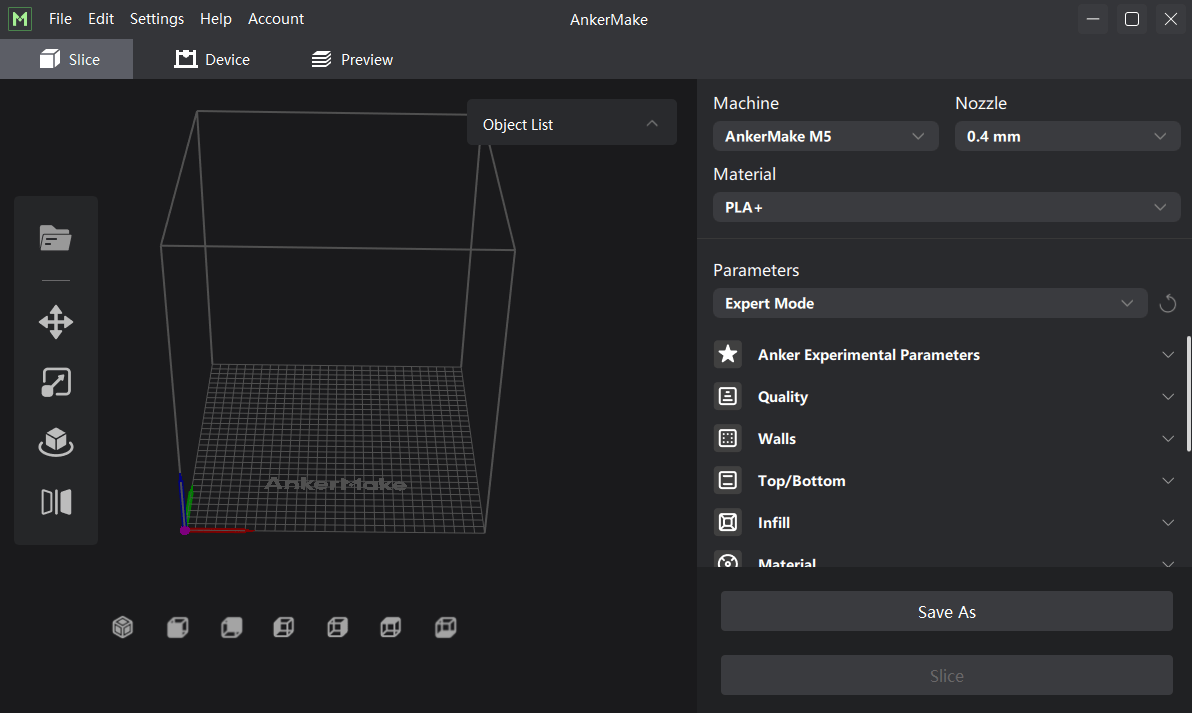Reset parameters with the circular arrow icon
1192x713 pixels.
coord(1168,303)
